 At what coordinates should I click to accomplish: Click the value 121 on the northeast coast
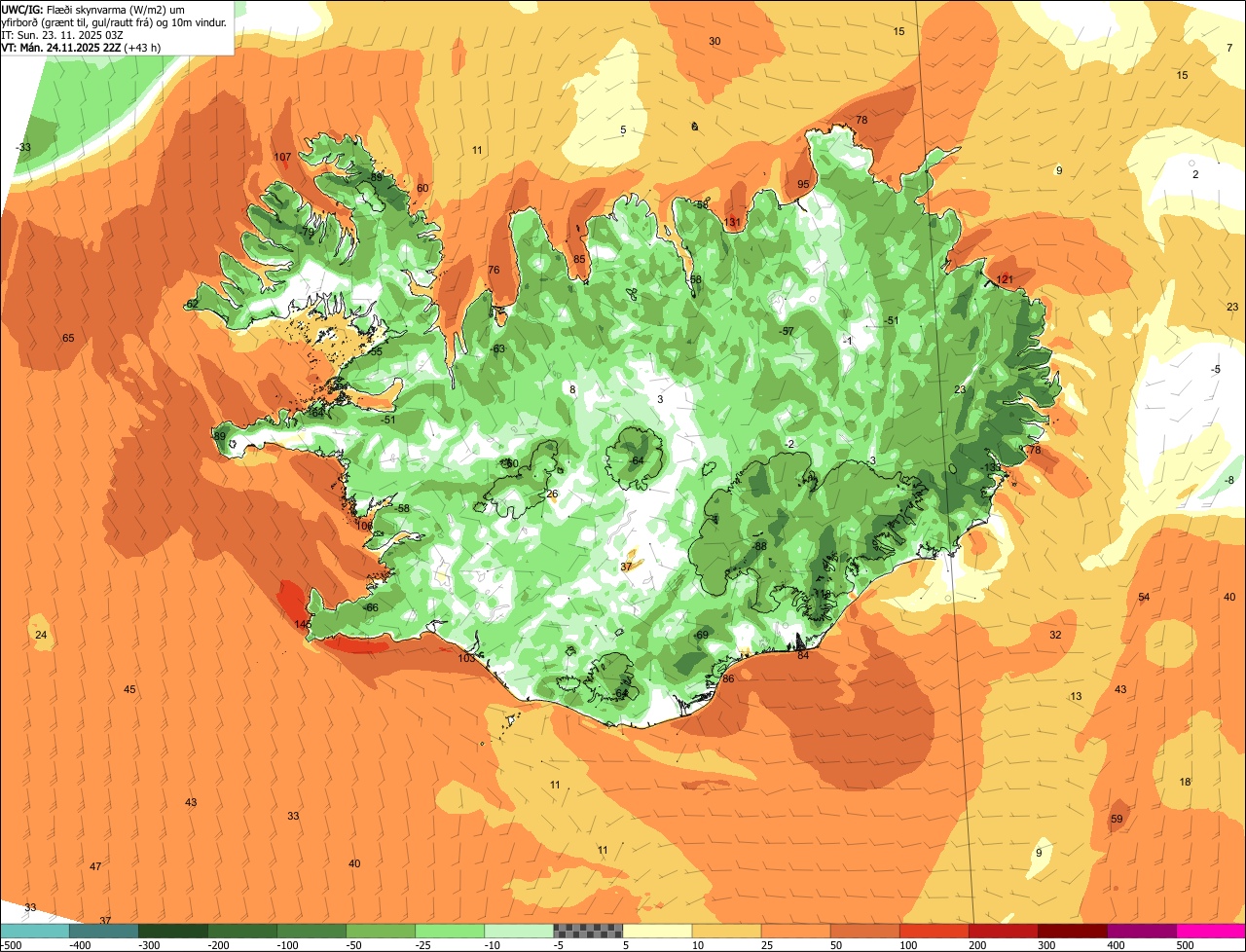click(1006, 279)
